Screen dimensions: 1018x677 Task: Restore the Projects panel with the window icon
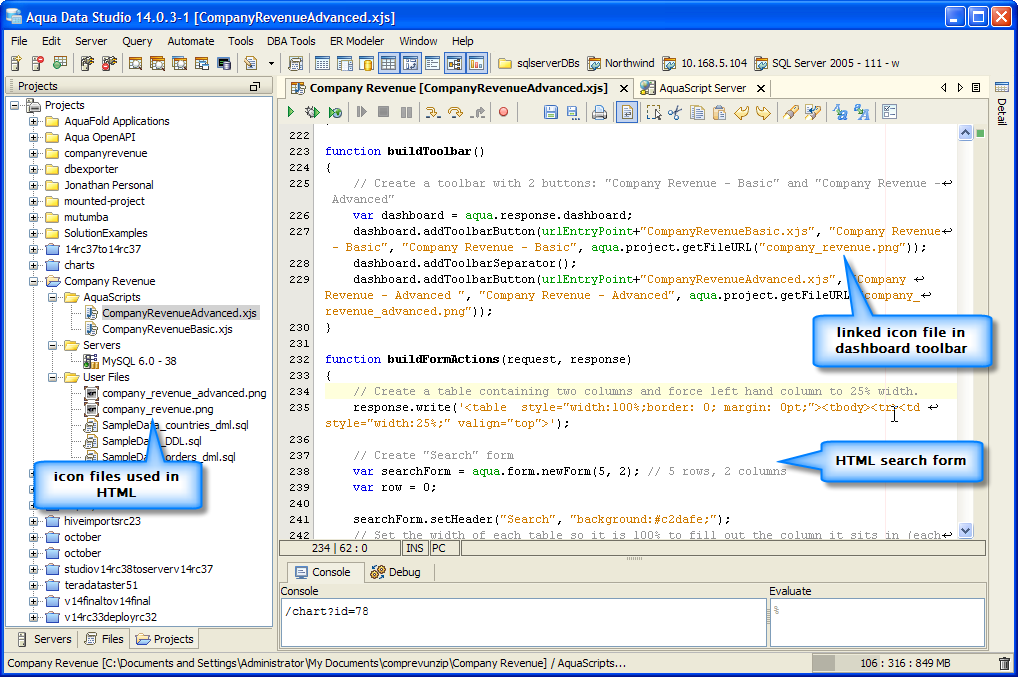click(x=254, y=86)
